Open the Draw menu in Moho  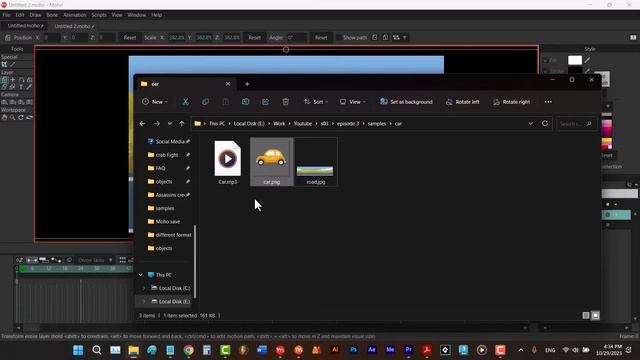click(x=35, y=15)
